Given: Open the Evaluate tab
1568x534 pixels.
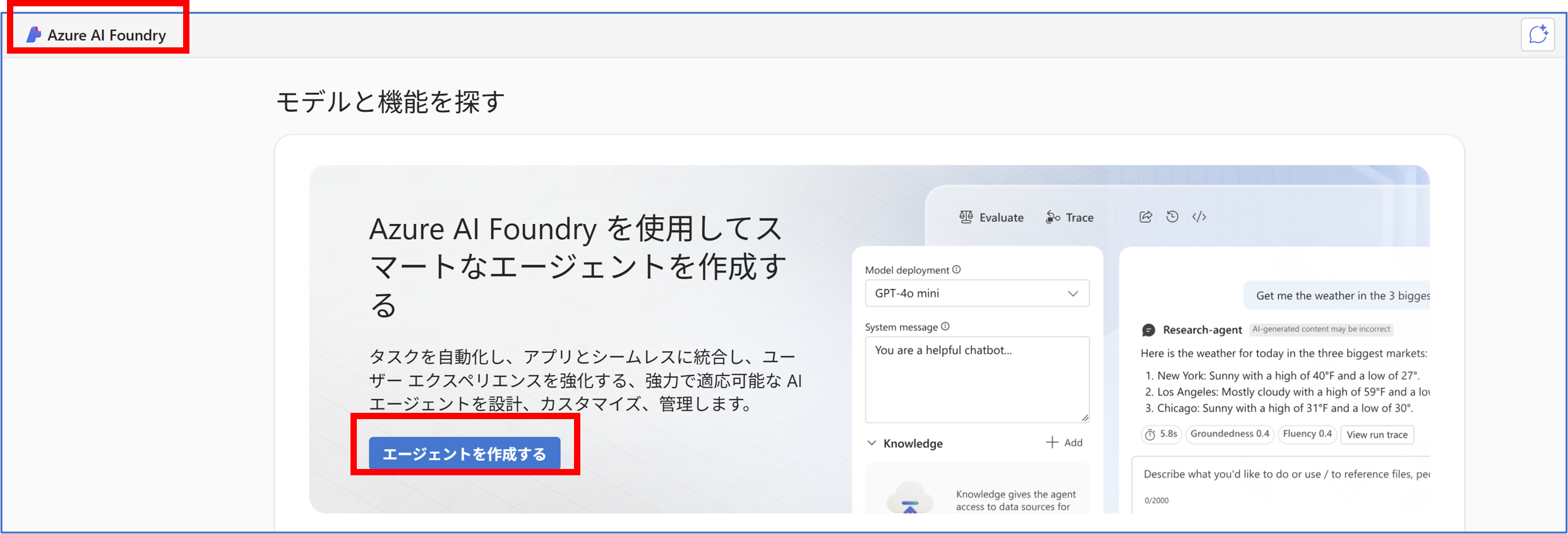Looking at the screenshot, I should (991, 217).
